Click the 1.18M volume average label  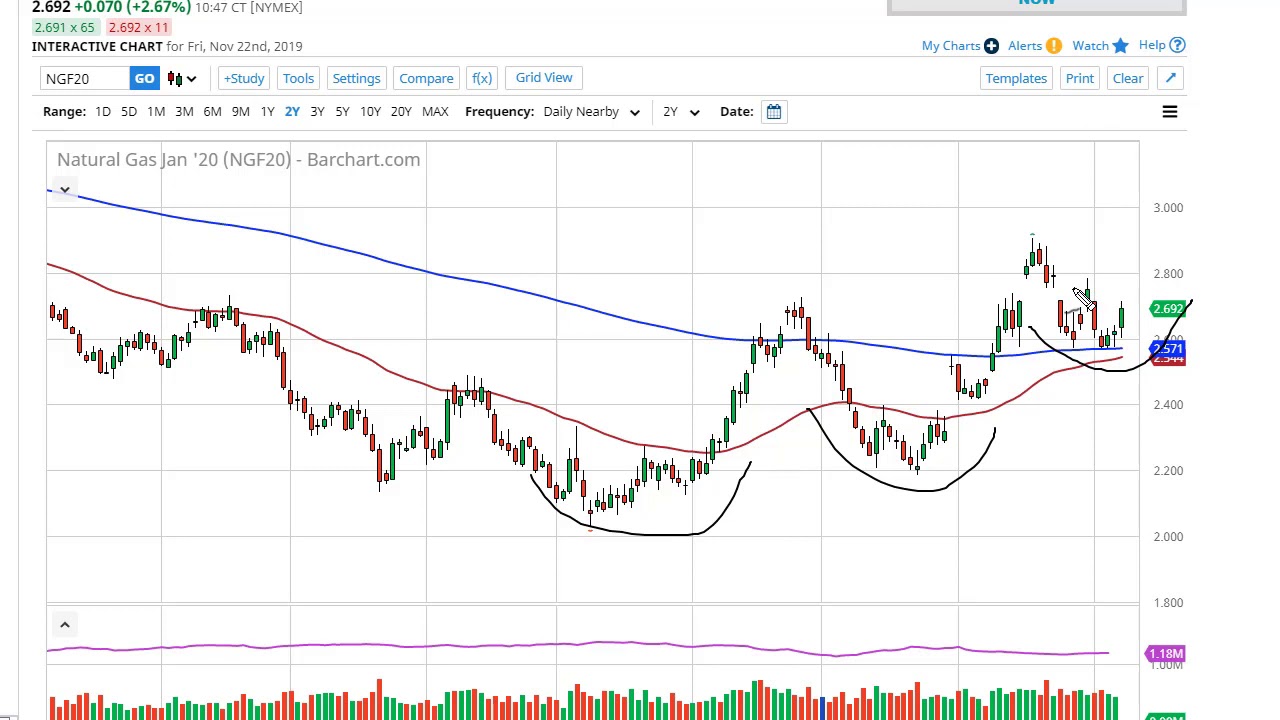click(x=1165, y=654)
